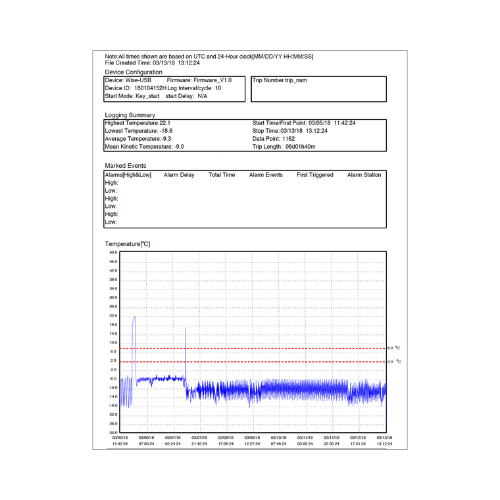Select the 'Stop Time:03/13/18 13:12:24' line
This screenshot has width=500, height=500.
[x=290, y=131]
